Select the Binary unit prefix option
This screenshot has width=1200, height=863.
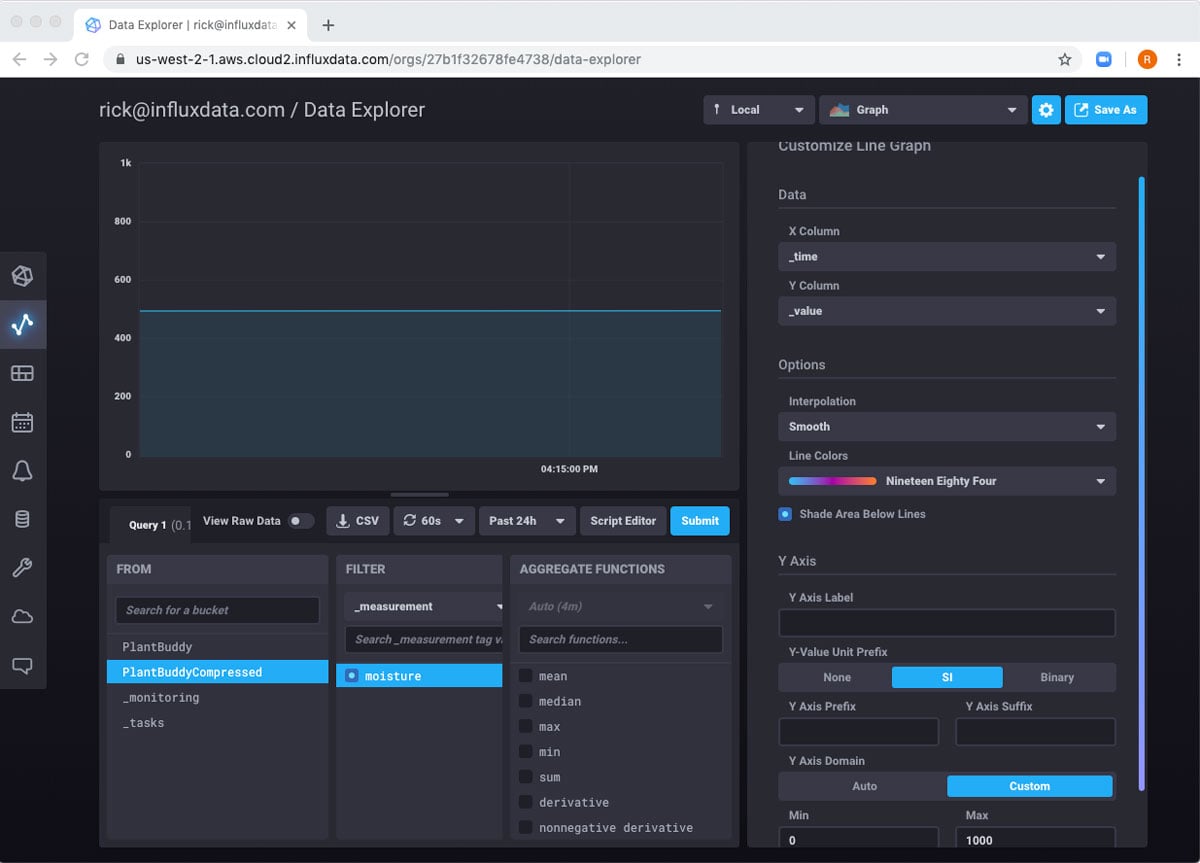[1057, 677]
